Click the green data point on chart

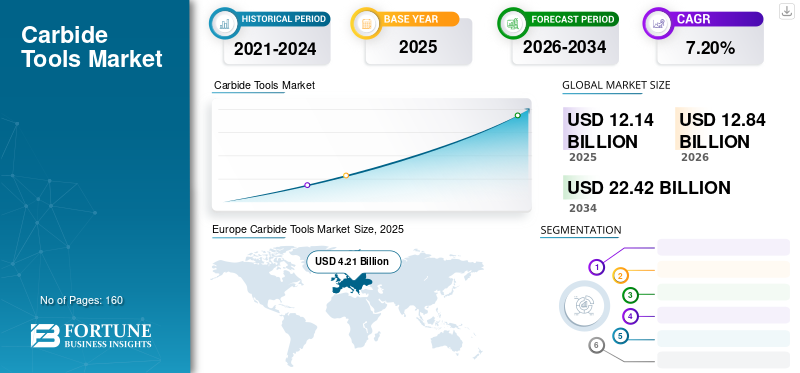517,115
